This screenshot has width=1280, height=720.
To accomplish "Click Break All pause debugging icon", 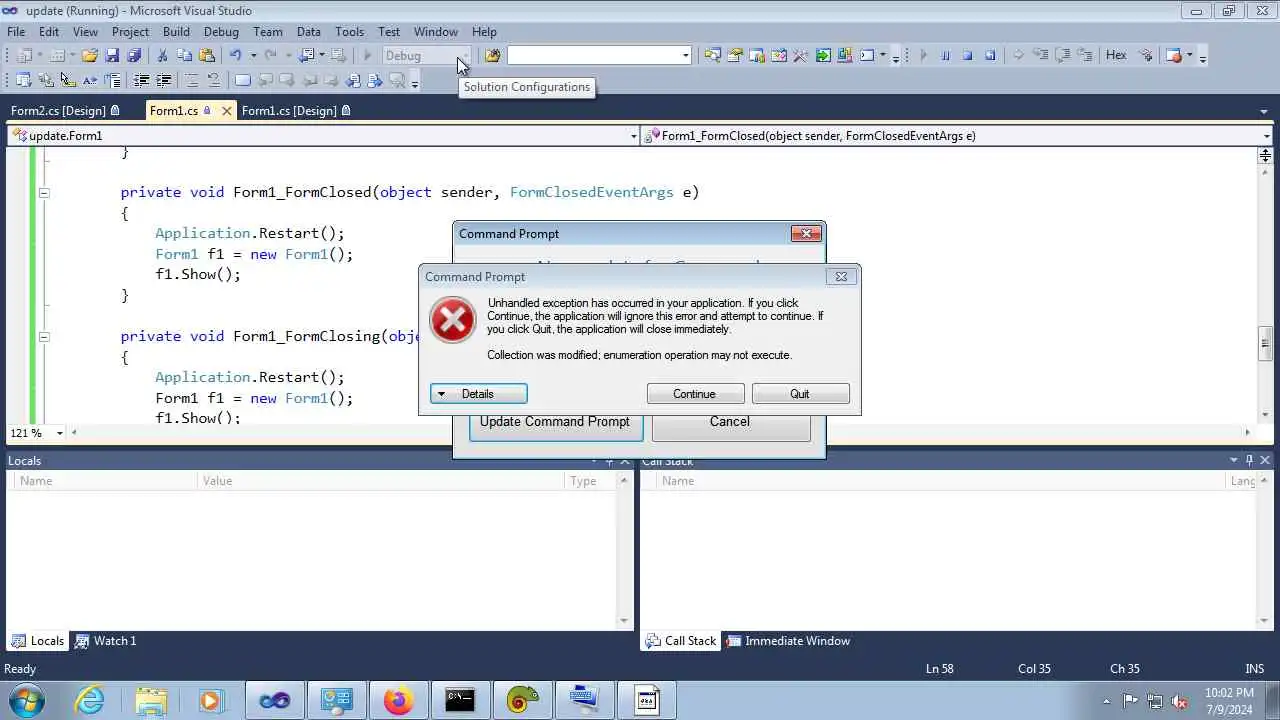I will tap(945, 56).
